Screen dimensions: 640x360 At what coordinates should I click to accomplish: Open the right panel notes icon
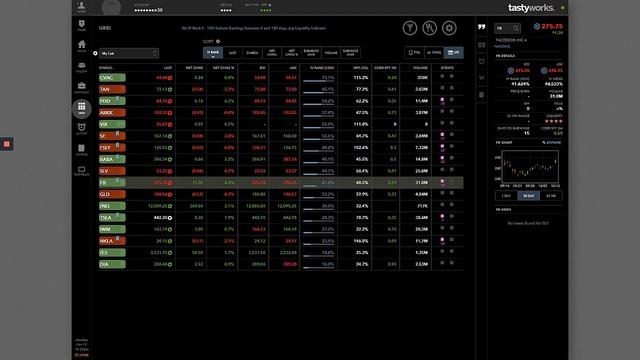[x=482, y=95]
